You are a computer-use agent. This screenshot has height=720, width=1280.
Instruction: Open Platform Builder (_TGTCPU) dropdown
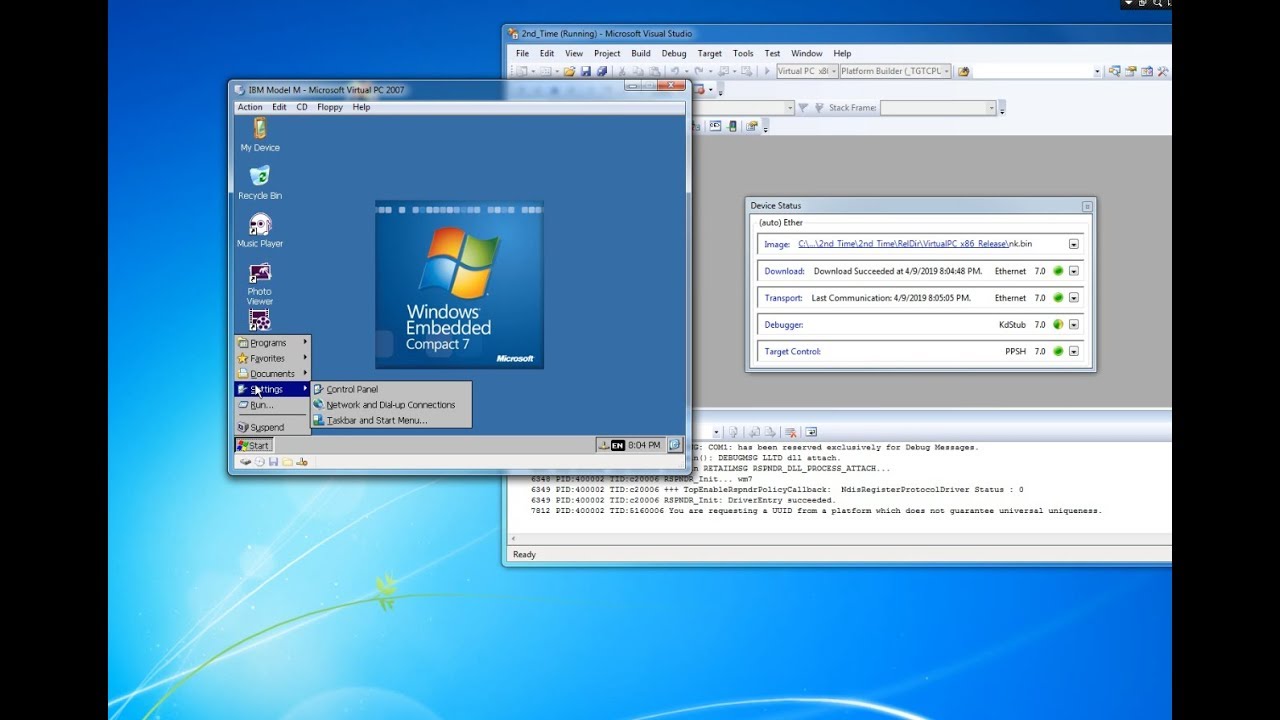click(895, 71)
